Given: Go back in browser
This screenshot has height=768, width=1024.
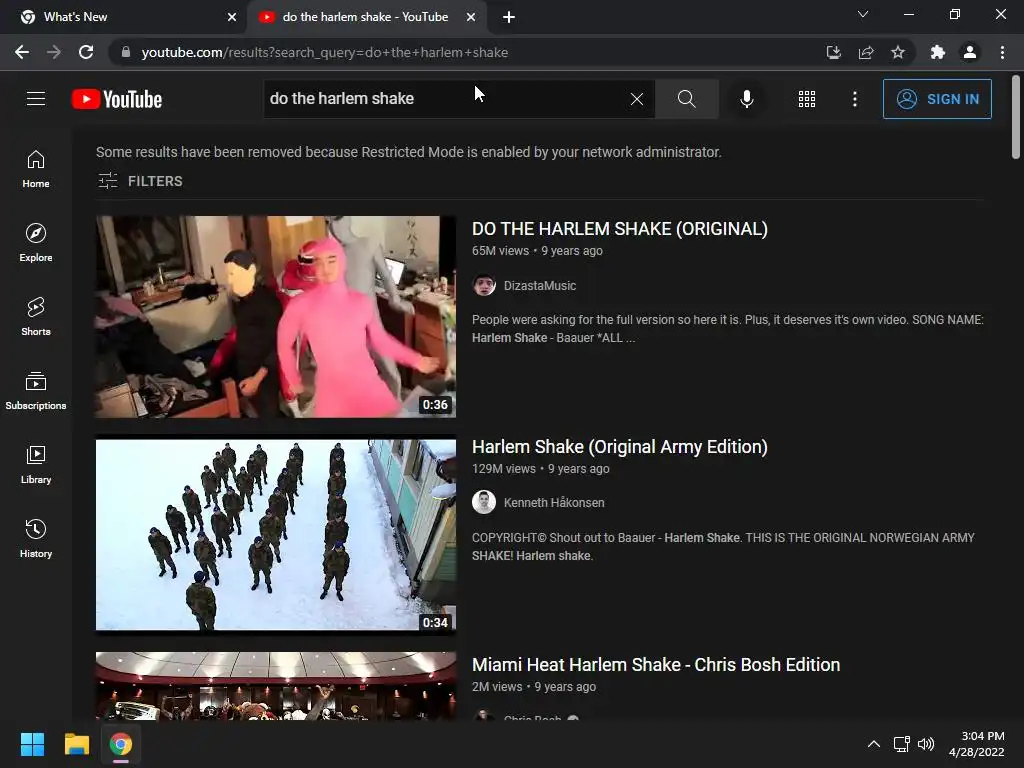Looking at the screenshot, I should (22, 52).
